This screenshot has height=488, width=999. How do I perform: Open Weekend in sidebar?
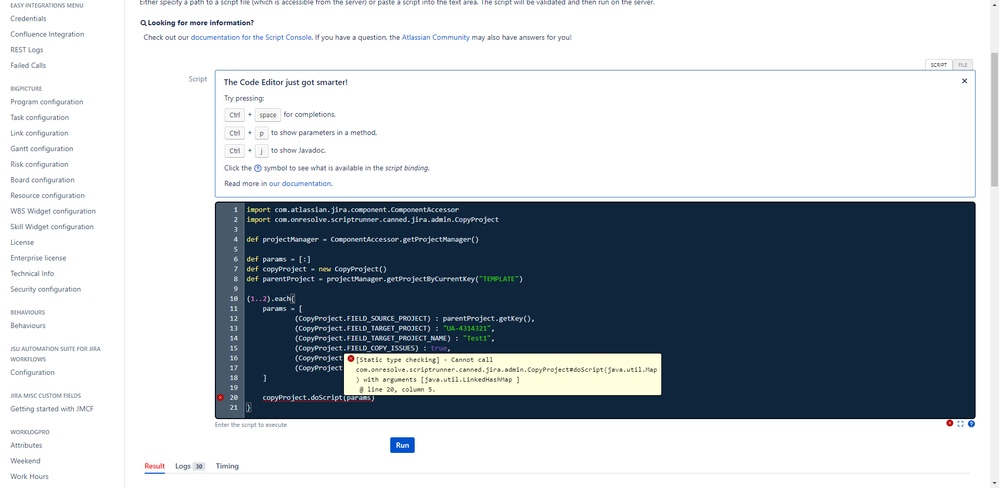click(x=25, y=461)
